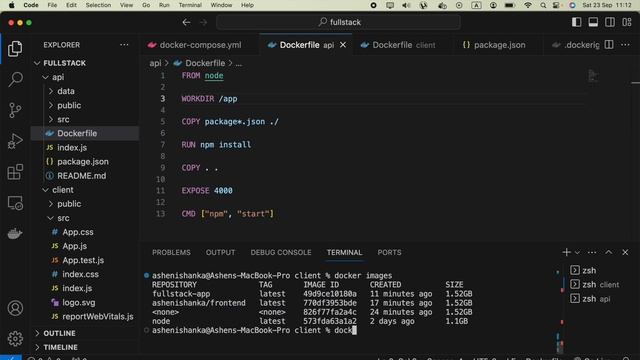Open the Apple menu
640x360 pixels.
coord(12,5)
